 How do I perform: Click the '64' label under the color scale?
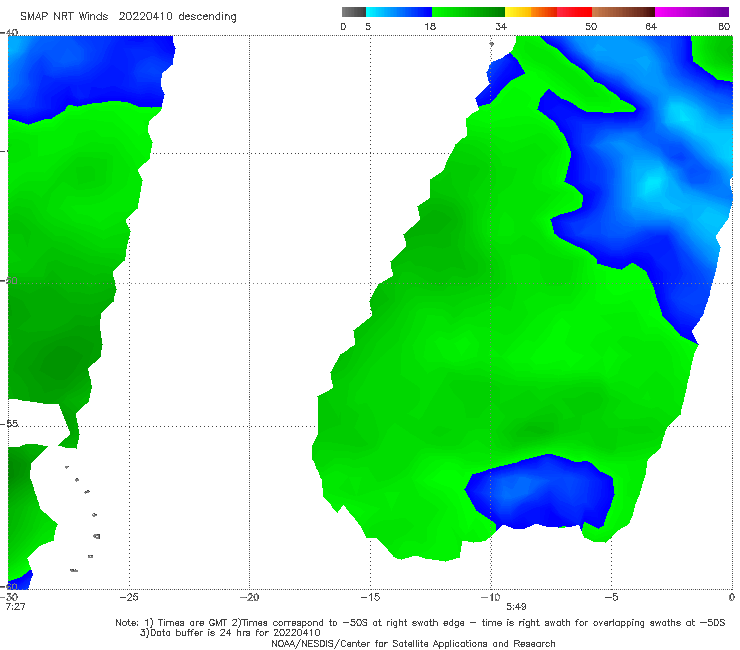pyautogui.click(x=651, y=26)
